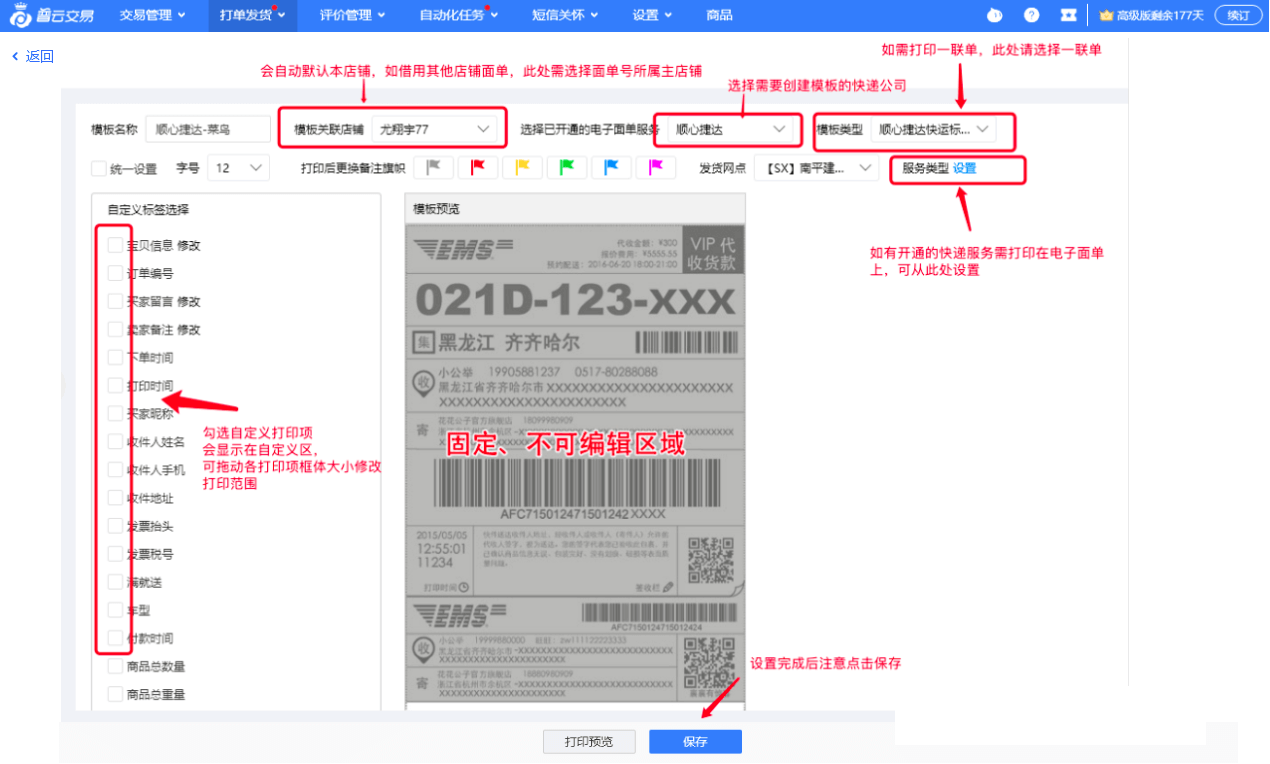Viewport: 1270px width, 764px height.
Task: Tick the 付款时间 checkbox
Action: [x=115, y=638]
